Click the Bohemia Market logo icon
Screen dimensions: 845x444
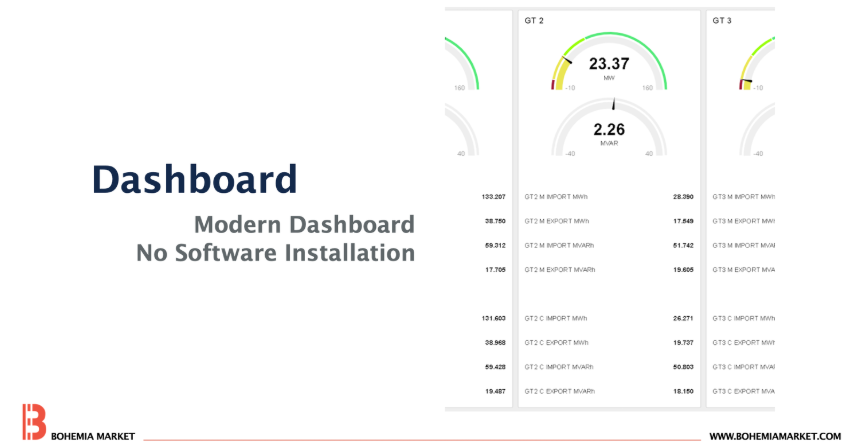pyautogui.click(x=33, y=421)
